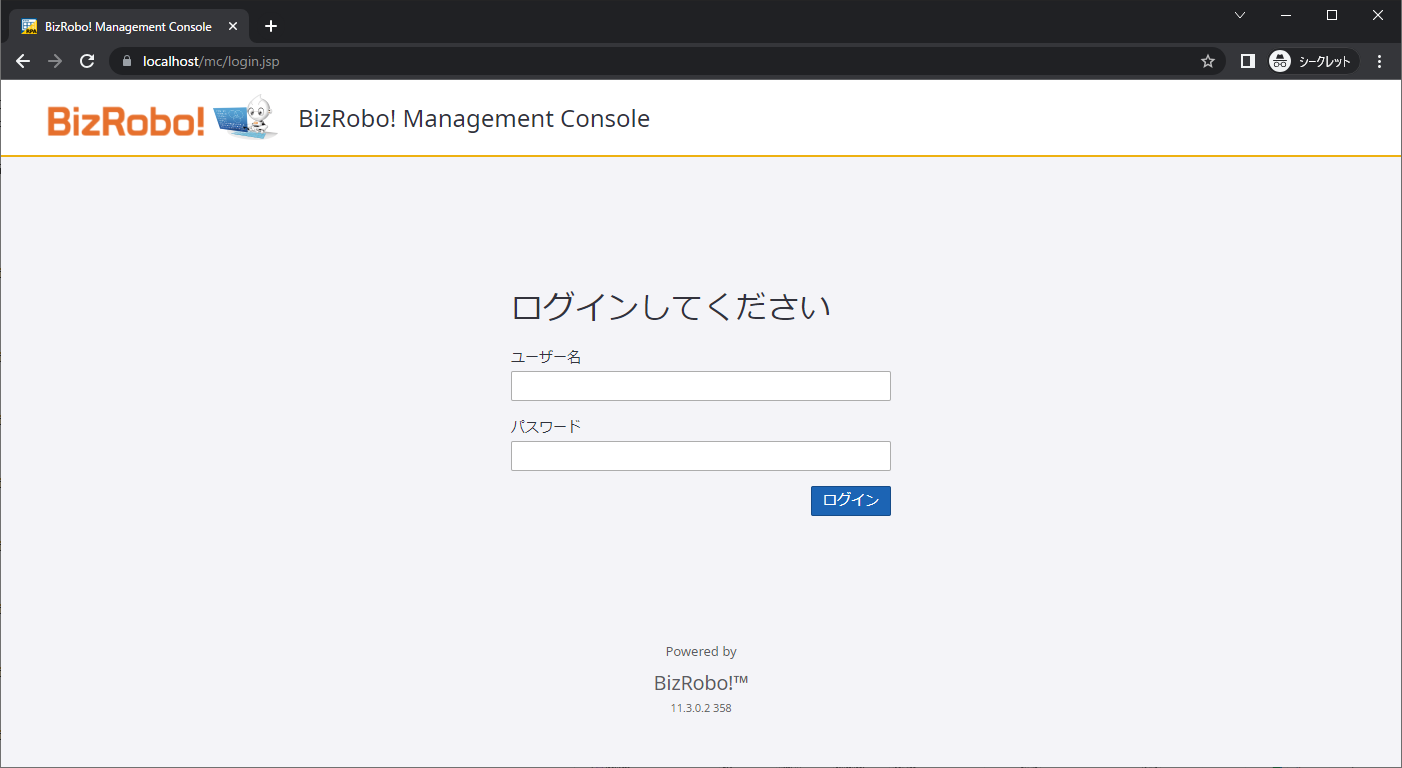Open side panel icon in toolbar
Image resolution: width=1402 pixels, height=768 pixels.
[x=1247, y=61]
